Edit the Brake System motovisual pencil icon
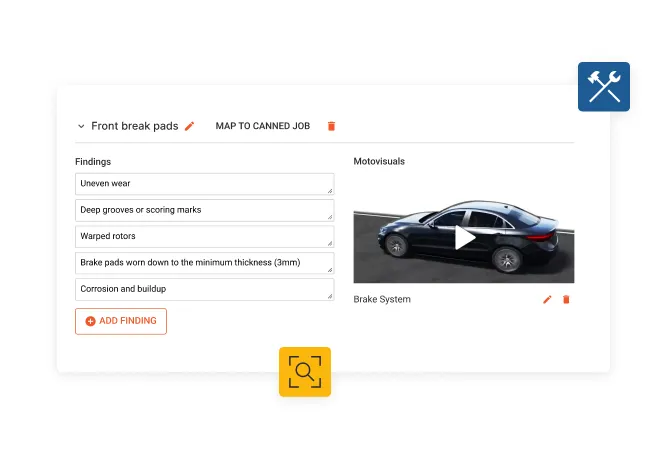The image size is (667, 458). tap(547, 299)
